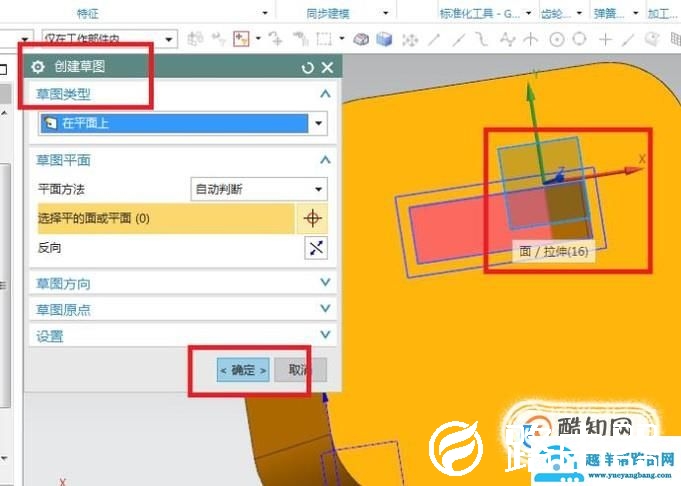Click the Point on Curve snap icon
This screenshot has height=486, width=681.
click(x=628, y=40)
